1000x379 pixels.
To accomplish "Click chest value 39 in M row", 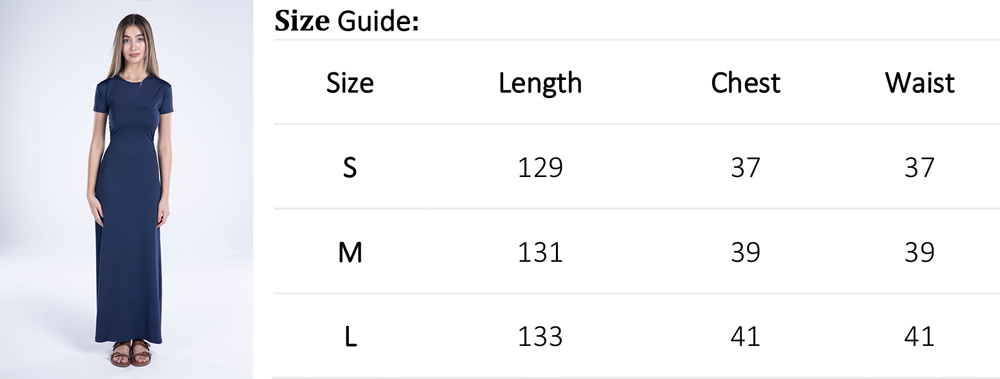I will coord(746,253).
